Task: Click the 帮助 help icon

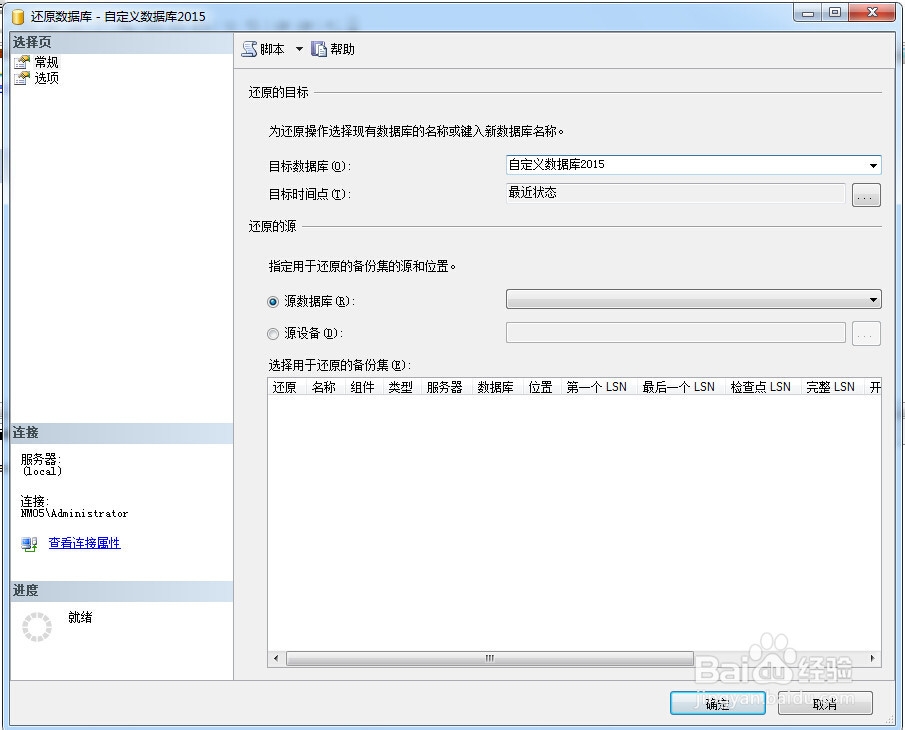Action: point(319,49)
